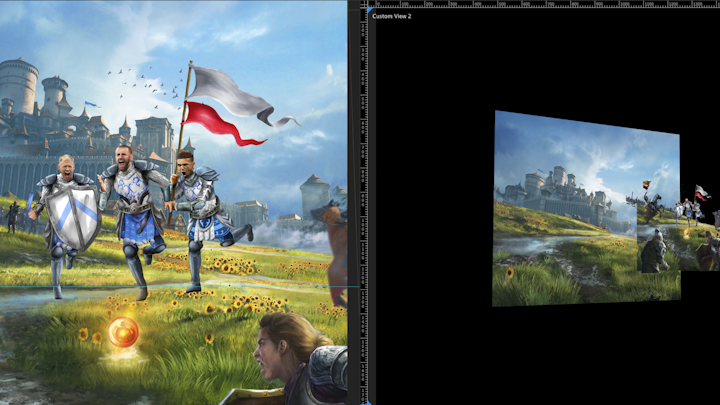Image resolution: width=720 pixels, height=405 pixels.
Task: Click the "Custom View 2" view label
Action: point(391,16)
